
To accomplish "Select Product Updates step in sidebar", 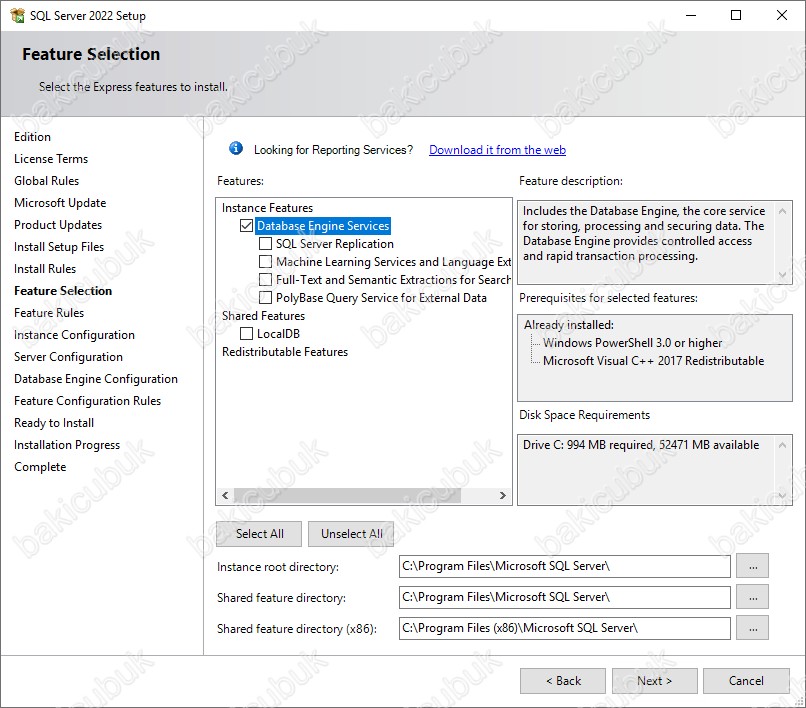I will pos(58,225).
